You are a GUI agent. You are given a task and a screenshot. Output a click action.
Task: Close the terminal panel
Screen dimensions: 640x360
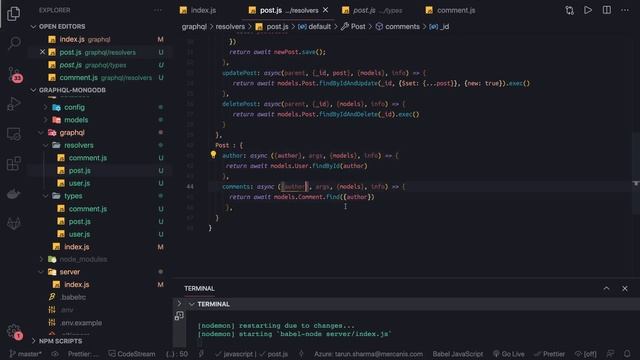tap(625, 288)
